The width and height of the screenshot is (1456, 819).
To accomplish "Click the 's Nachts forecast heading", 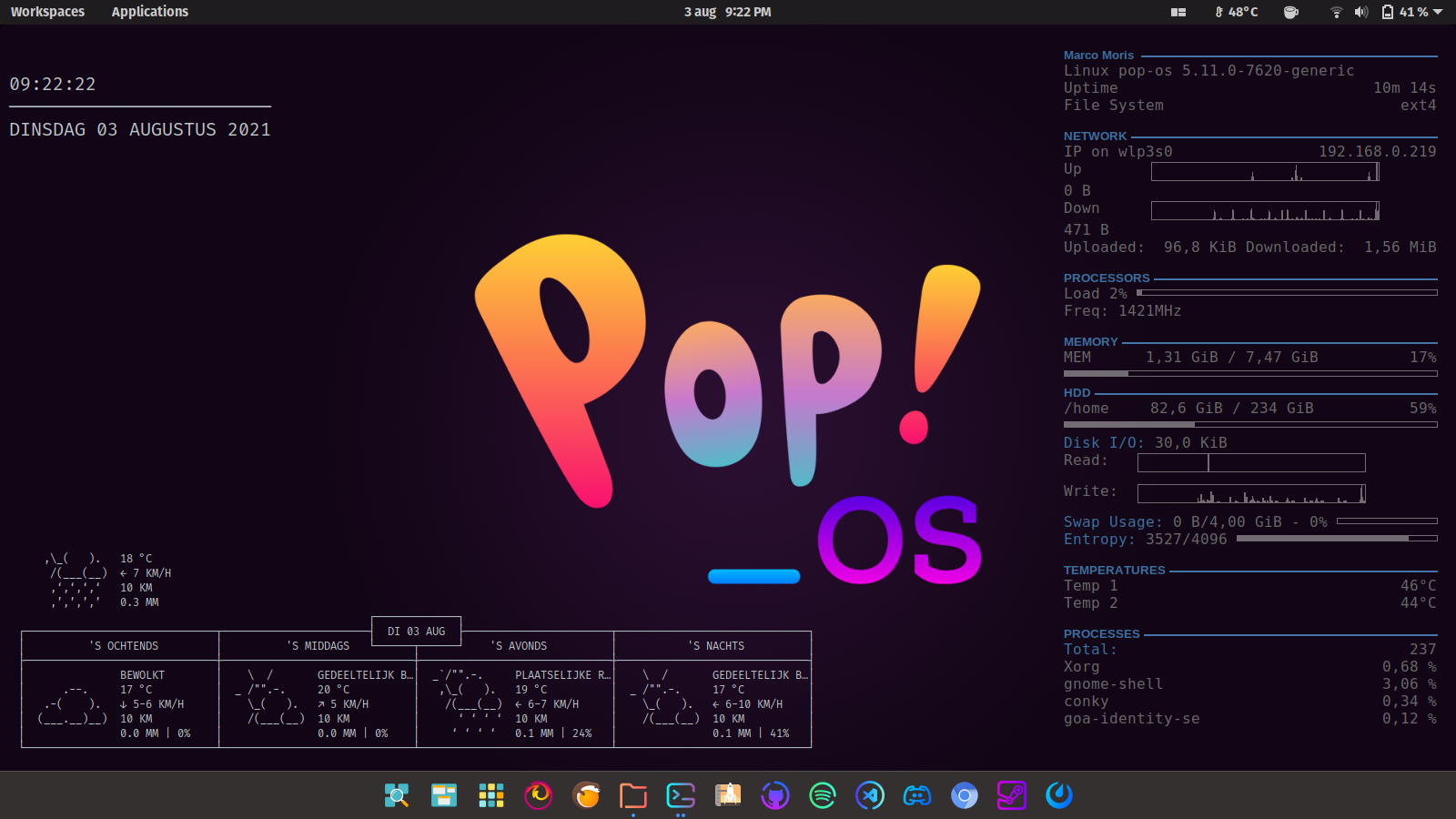I will point(716,646).
